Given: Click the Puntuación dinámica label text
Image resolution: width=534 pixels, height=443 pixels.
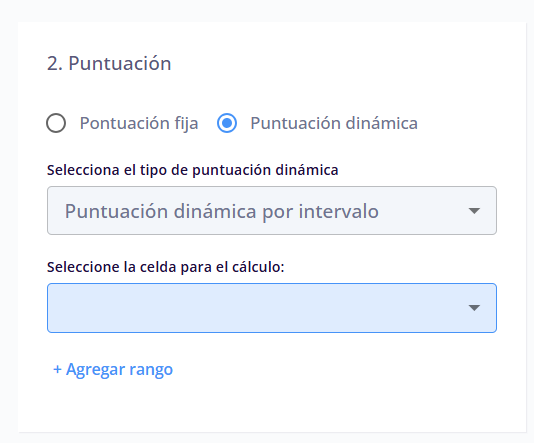Looking at the screenshot, I should [x=334, y=123].
